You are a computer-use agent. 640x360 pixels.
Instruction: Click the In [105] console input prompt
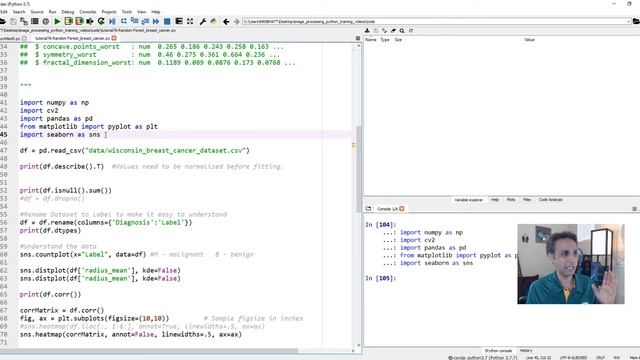(380, 278)
